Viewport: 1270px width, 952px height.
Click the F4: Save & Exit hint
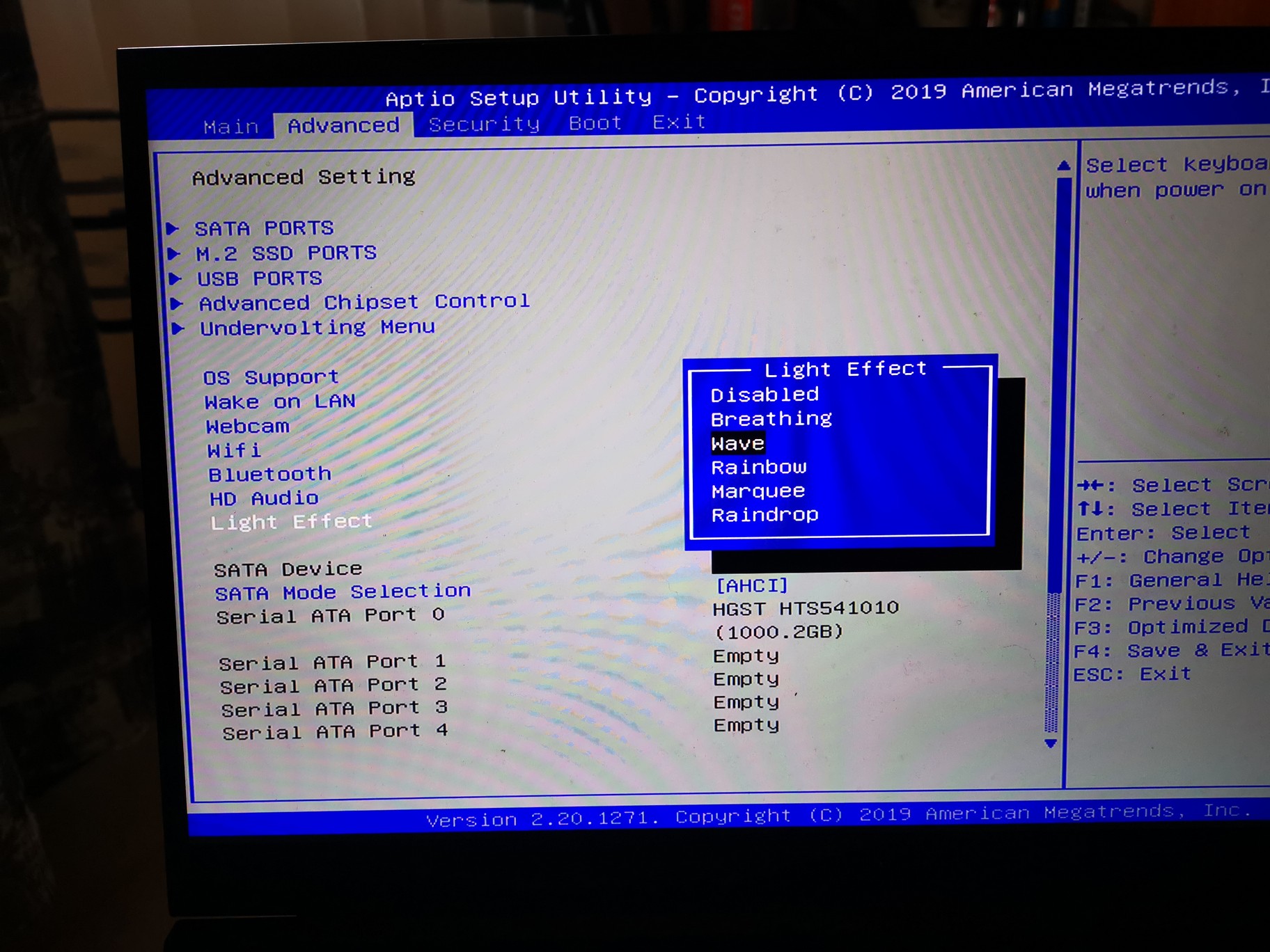tap(1171, 651)
